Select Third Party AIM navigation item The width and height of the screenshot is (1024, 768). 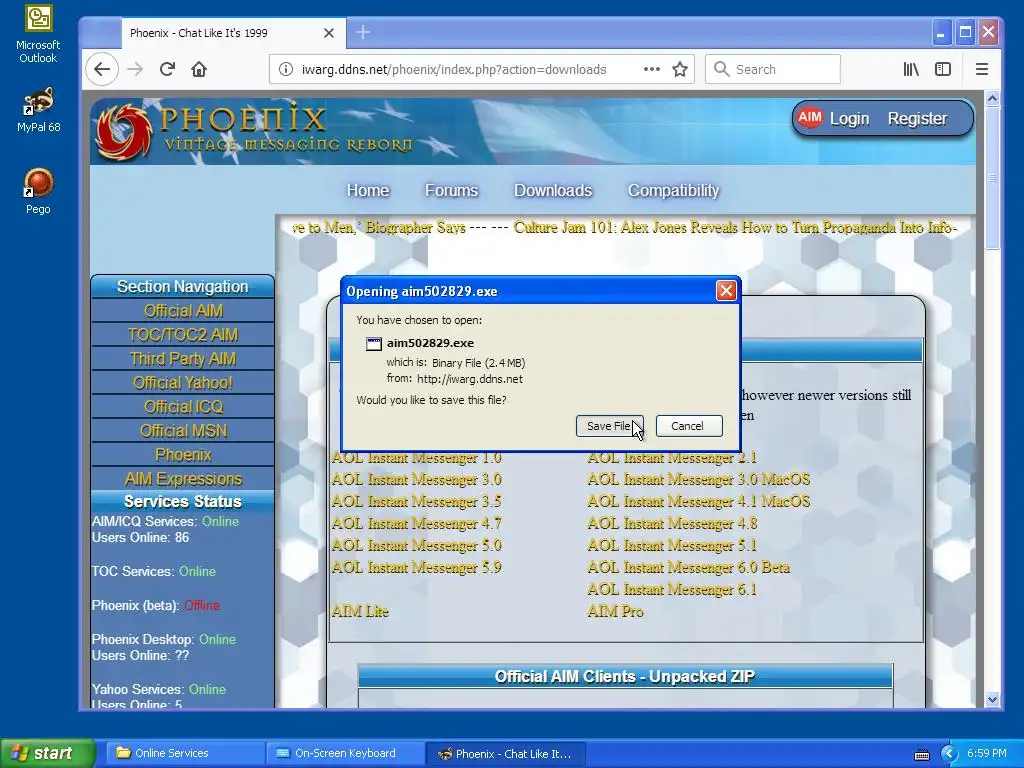coord(183,359)
